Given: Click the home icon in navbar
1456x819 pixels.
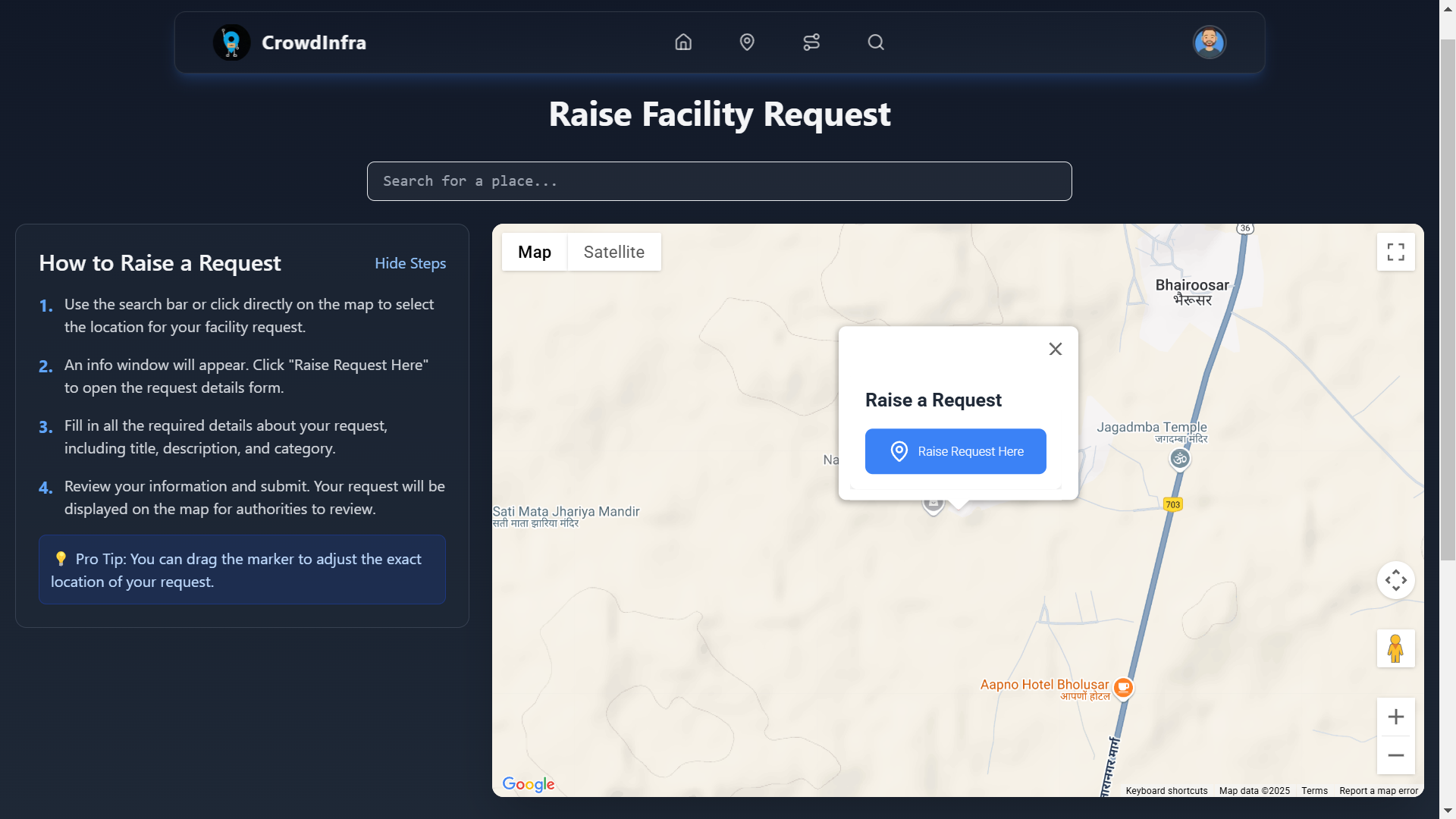Looking at the screenshot, I should point(683,42).
